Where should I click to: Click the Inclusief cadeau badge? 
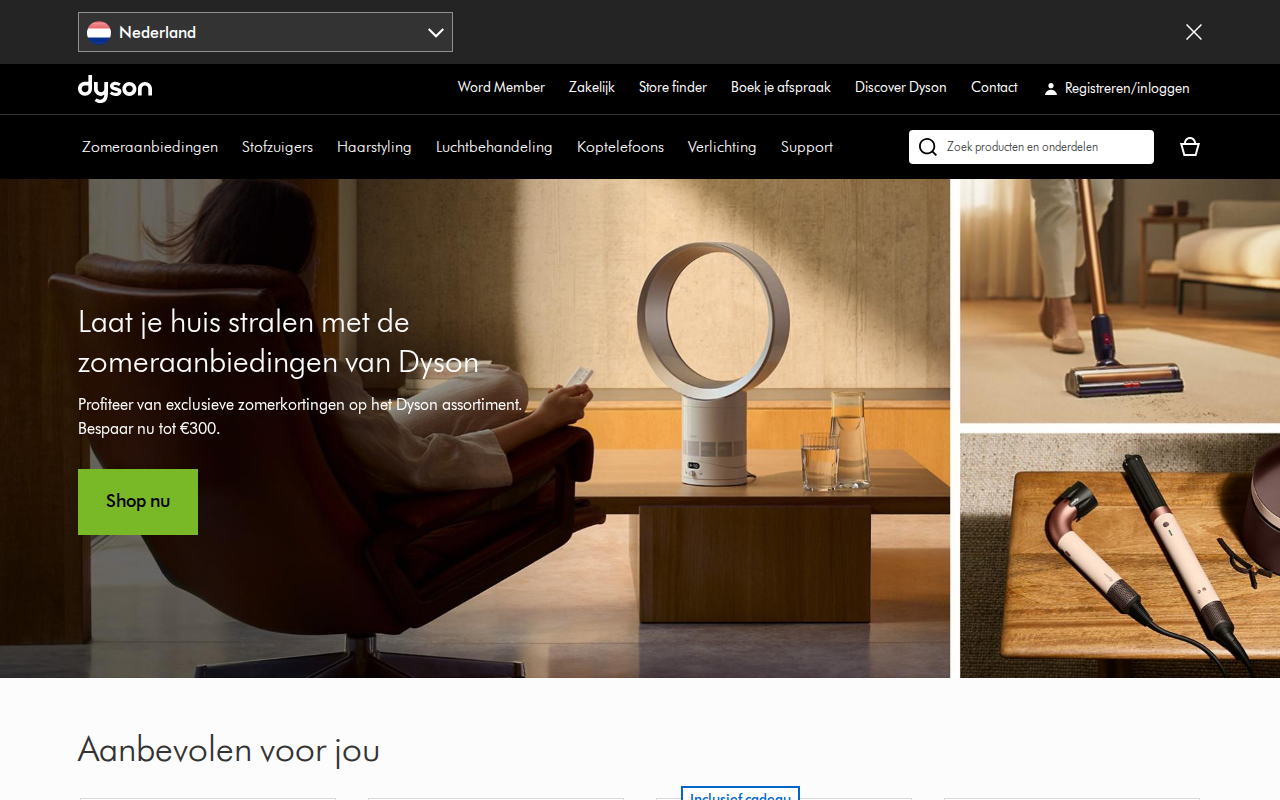(x=740, y=794)
